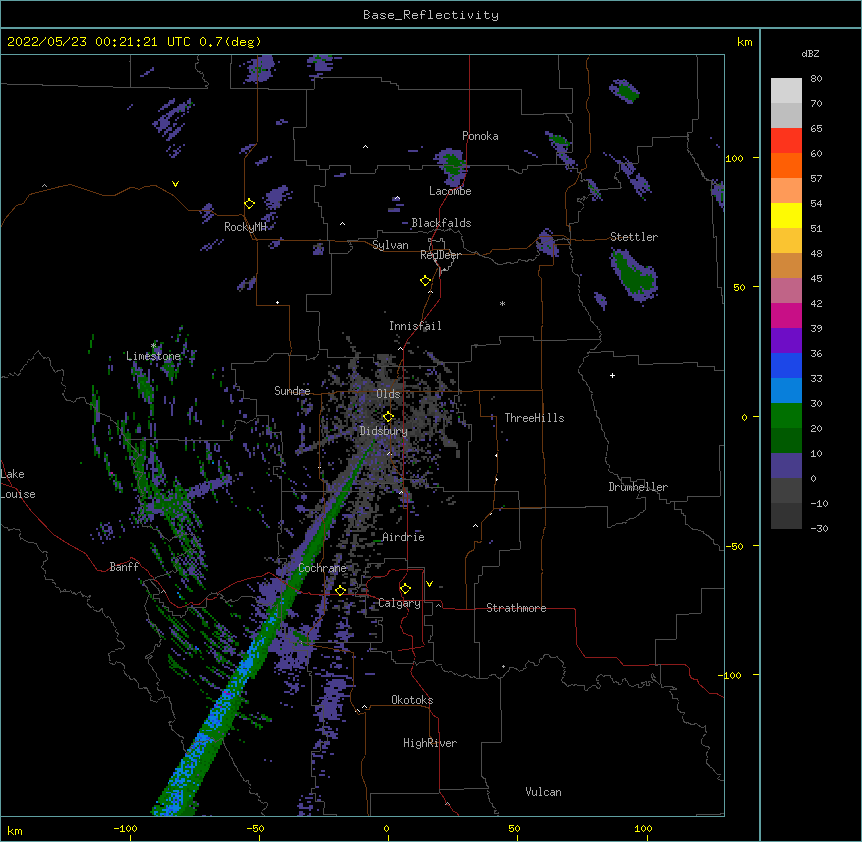Click the -100 tick on bottom axis
Screen dimensions: 862x842
pyautogui.click(x=125, y=829)
